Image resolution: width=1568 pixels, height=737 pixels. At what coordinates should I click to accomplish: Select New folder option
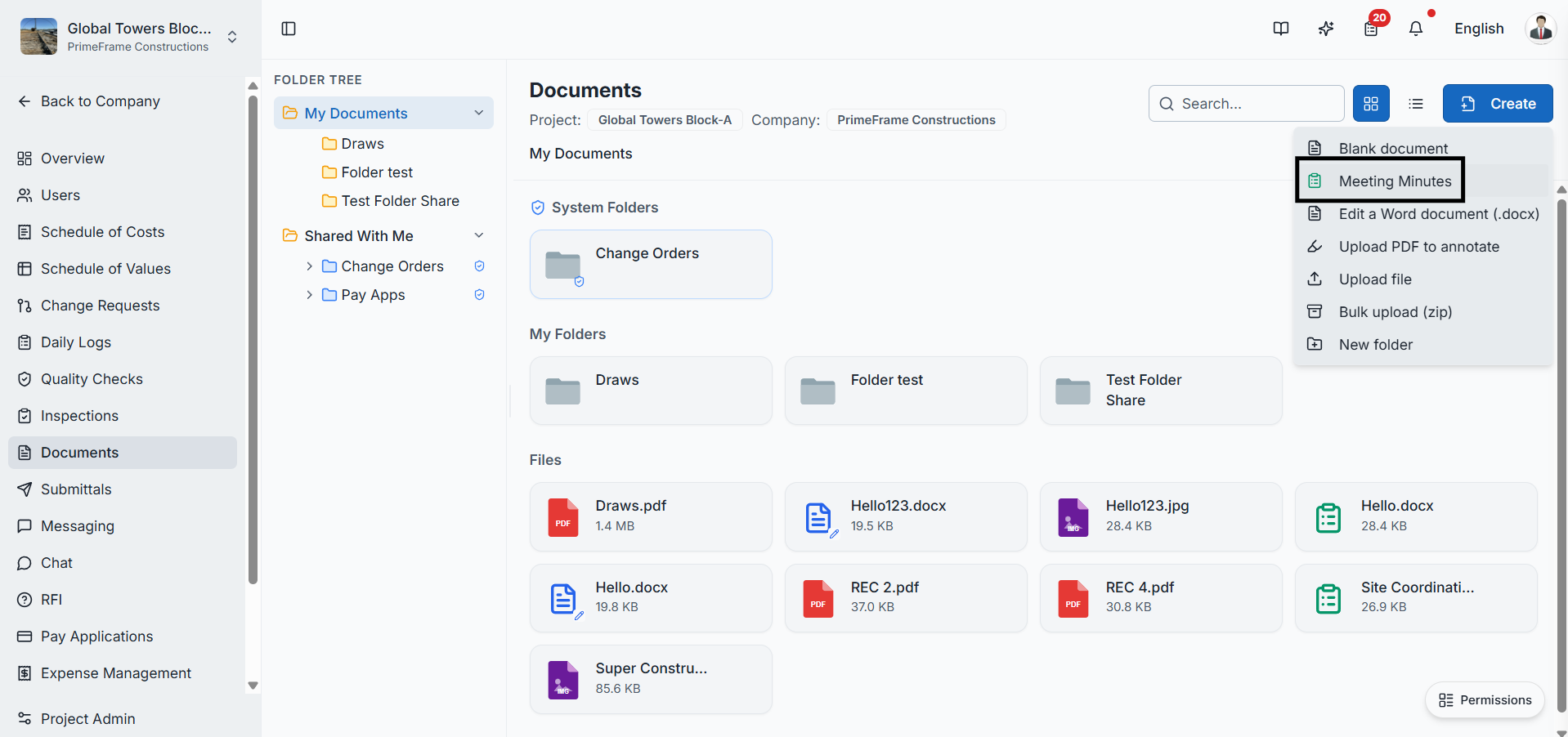click(1422, 344)
